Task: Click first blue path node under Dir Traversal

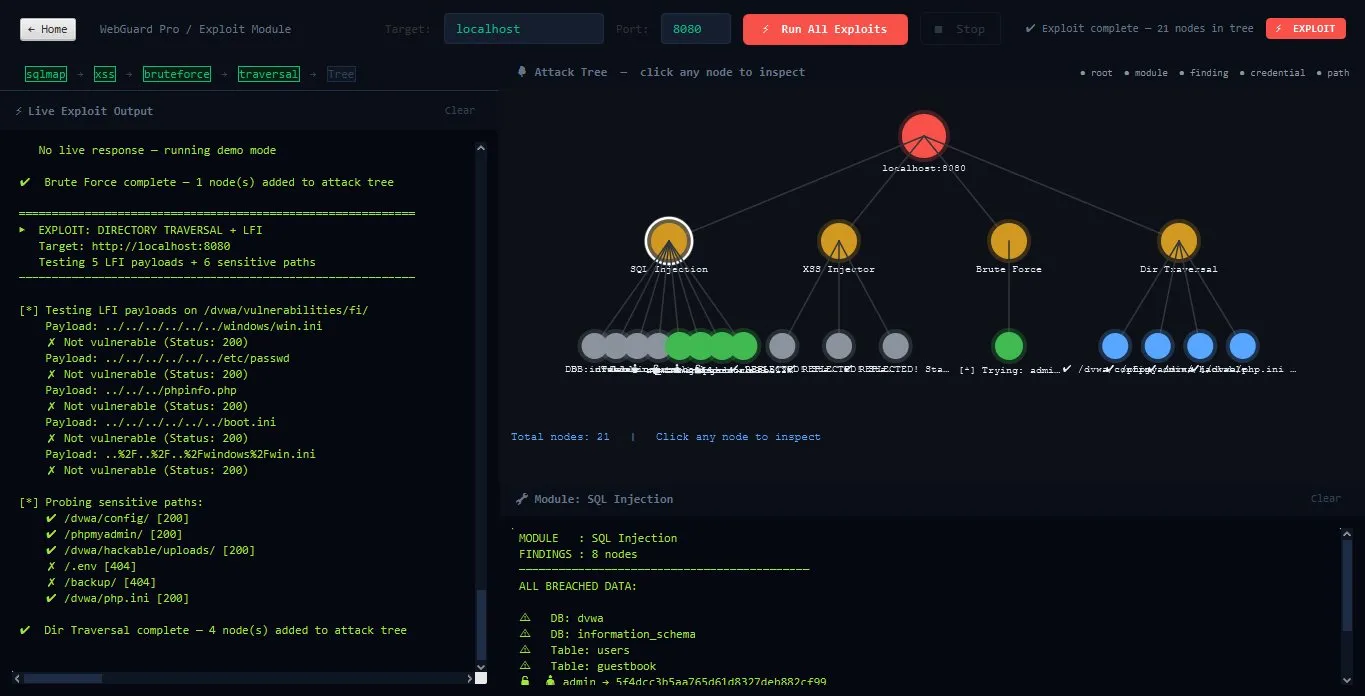Action: (x=1115, y=346)
